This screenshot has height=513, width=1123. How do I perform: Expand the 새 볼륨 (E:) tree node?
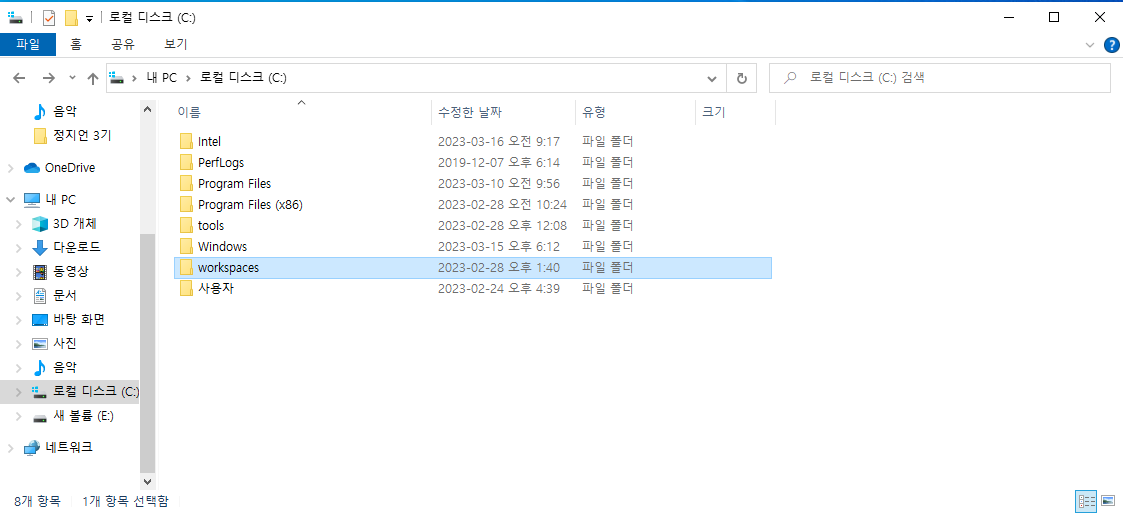coord(19,416)
